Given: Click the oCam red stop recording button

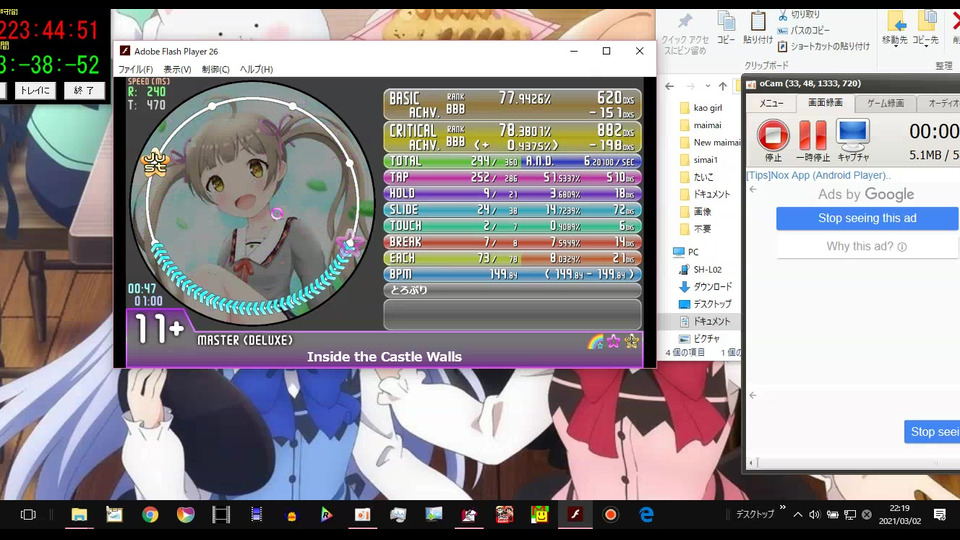Looking at the screenshot, I should [773, 135].
